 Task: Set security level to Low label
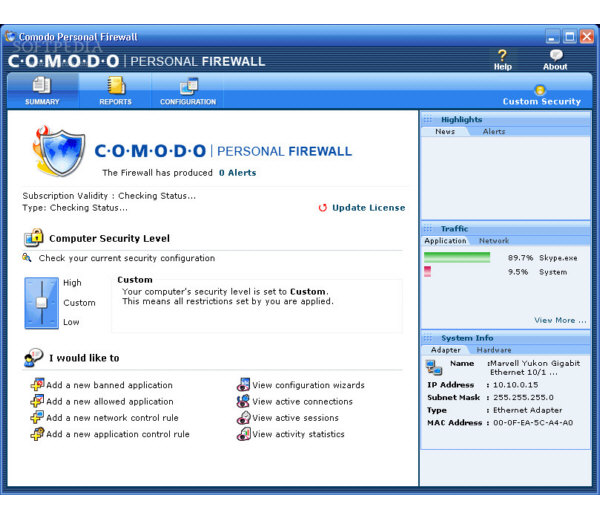point(71,322)
